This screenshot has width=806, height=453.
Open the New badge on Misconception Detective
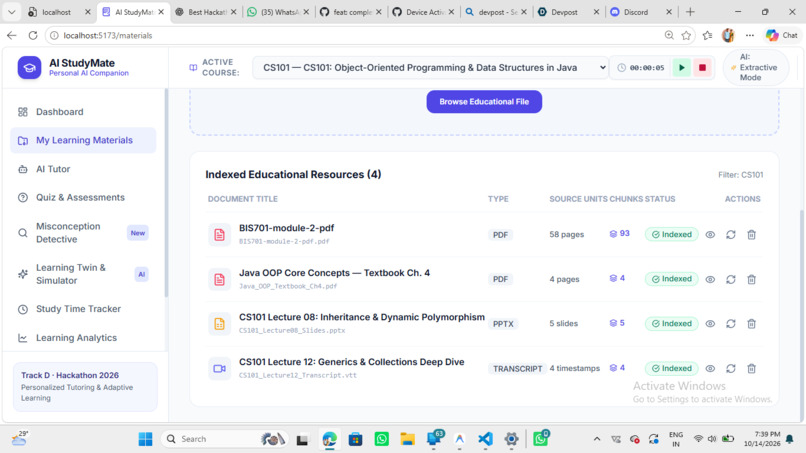tap(137, 233)
